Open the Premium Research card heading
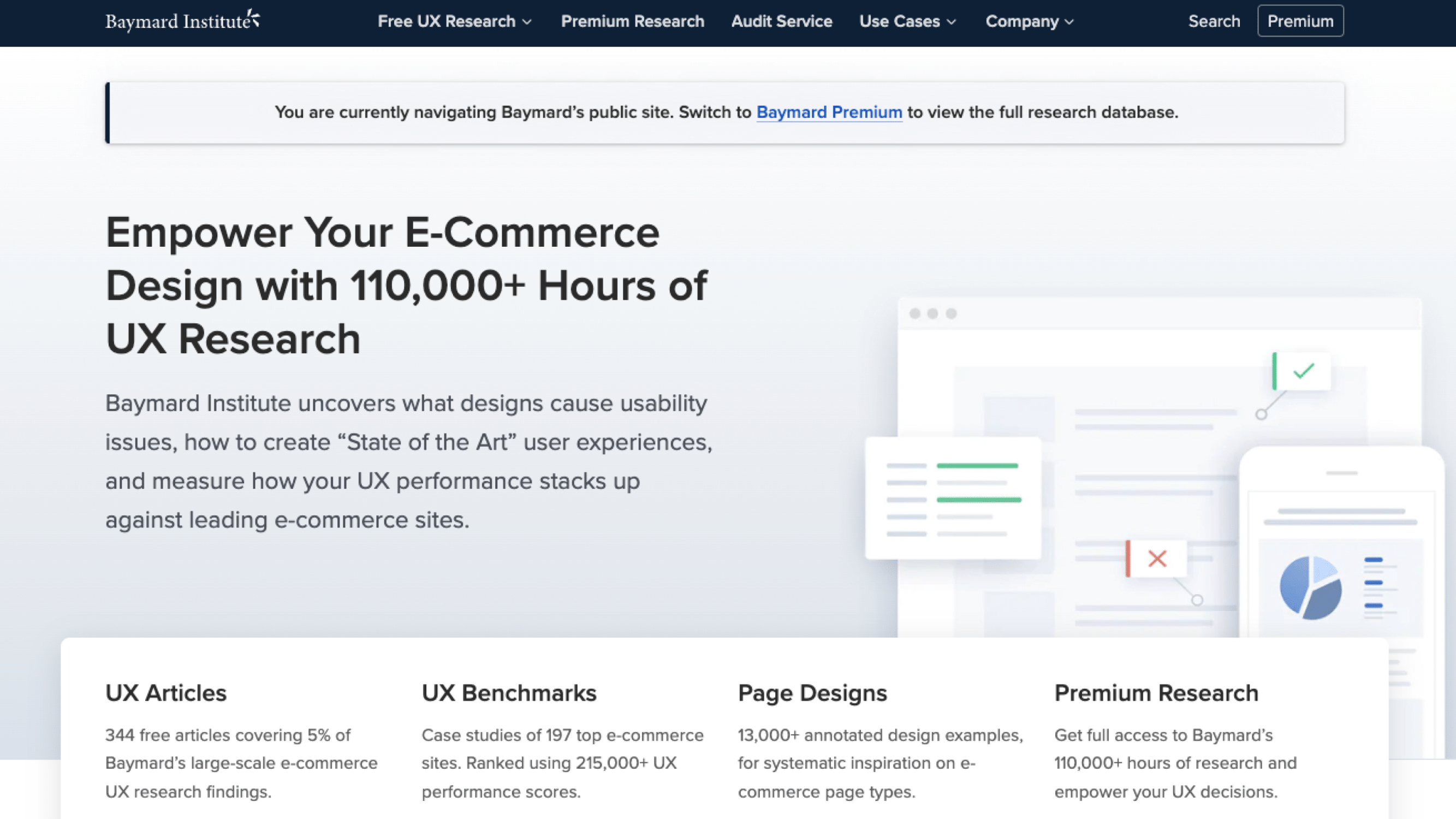Image resolution: width=1456 pixels, height=819 pixels. [x=1156, y=693]
